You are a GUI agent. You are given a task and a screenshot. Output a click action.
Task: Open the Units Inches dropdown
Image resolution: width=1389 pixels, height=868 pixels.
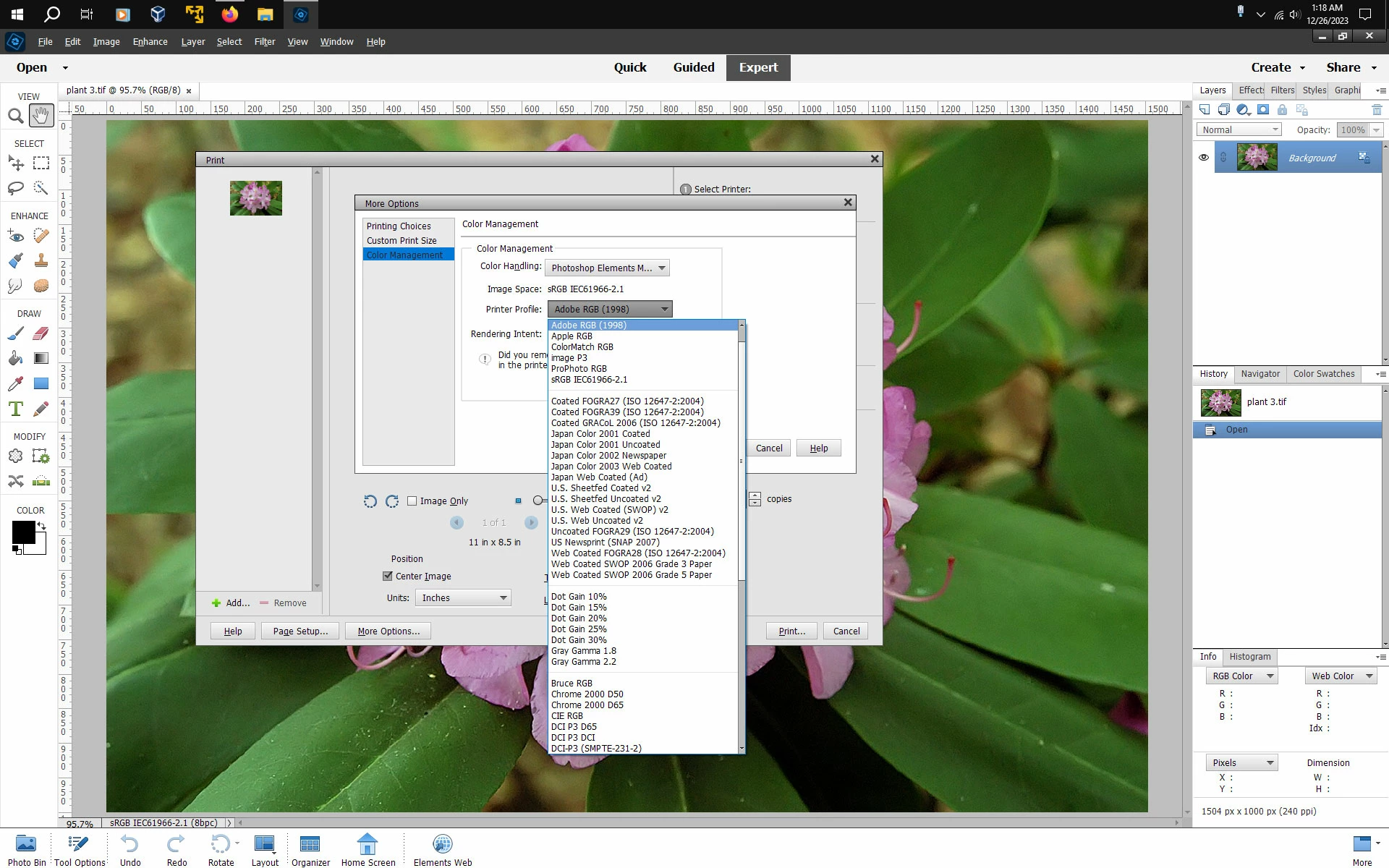(463, 598)
